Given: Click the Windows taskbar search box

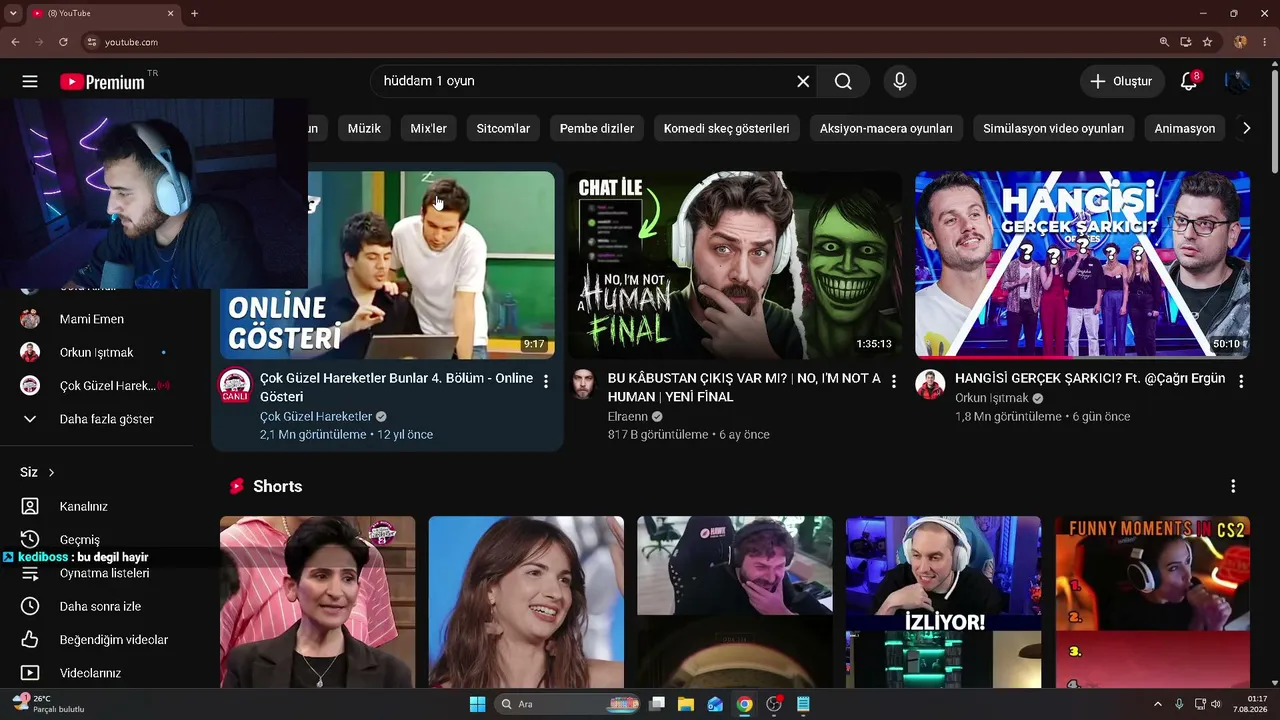Looking at the screenshot, I should pyautogui.click(x=568, y=704).
